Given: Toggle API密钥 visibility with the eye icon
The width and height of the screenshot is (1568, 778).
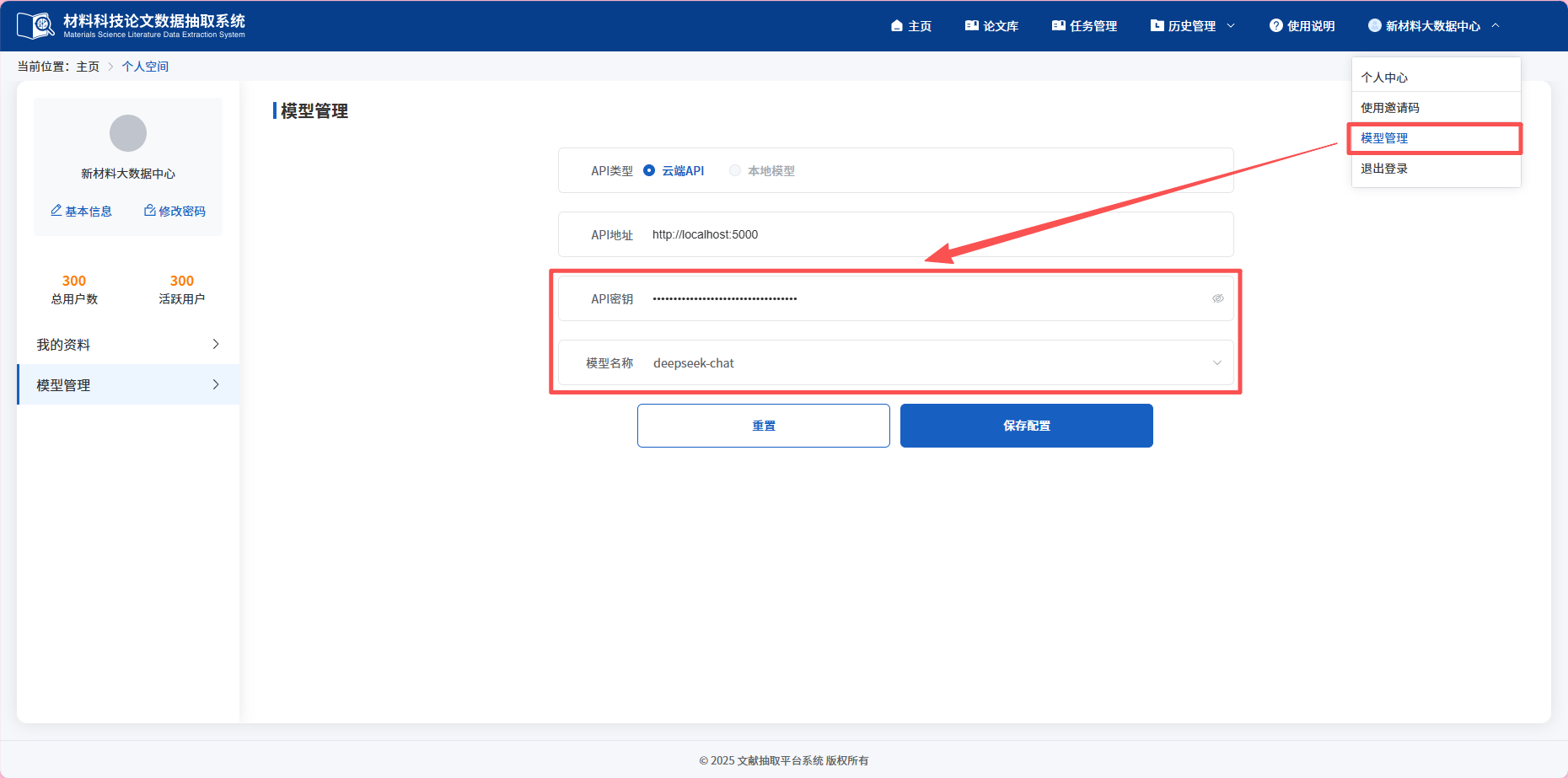Looking at the screenshot, I should pyautogui.click(x=1217, y=298).
